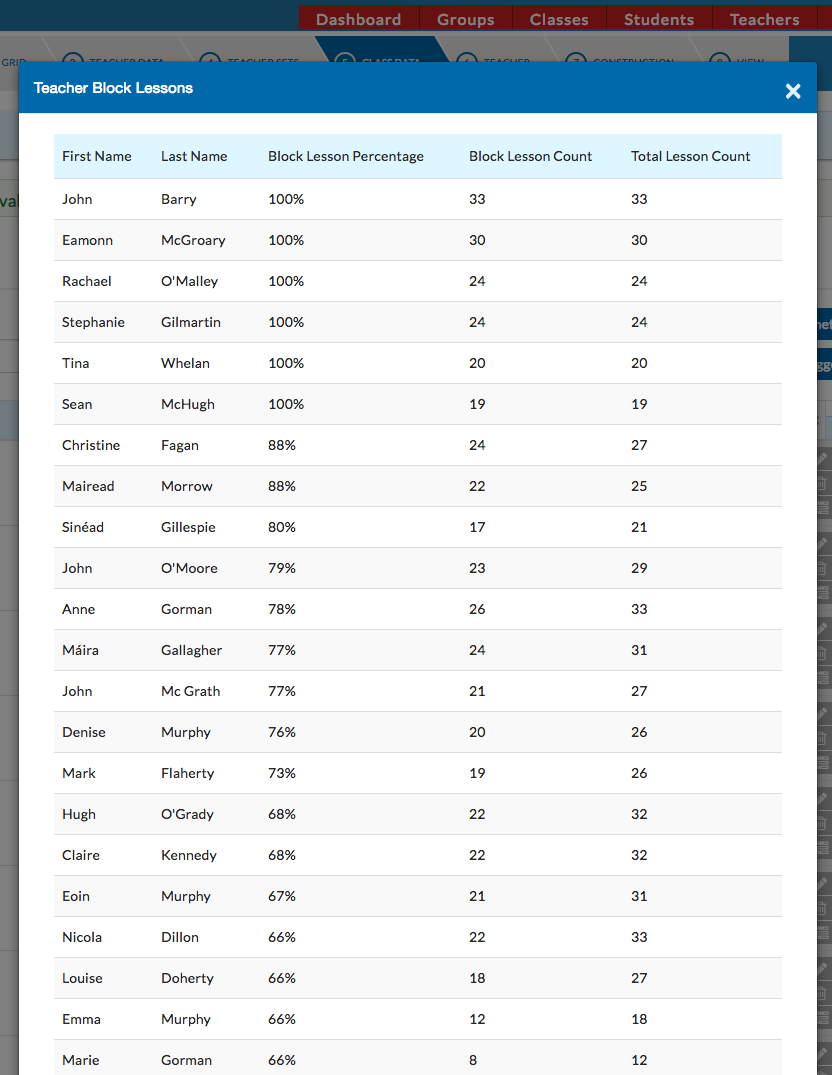
Task: Select John Barry's row in the table
Action: tap(400, 199)
